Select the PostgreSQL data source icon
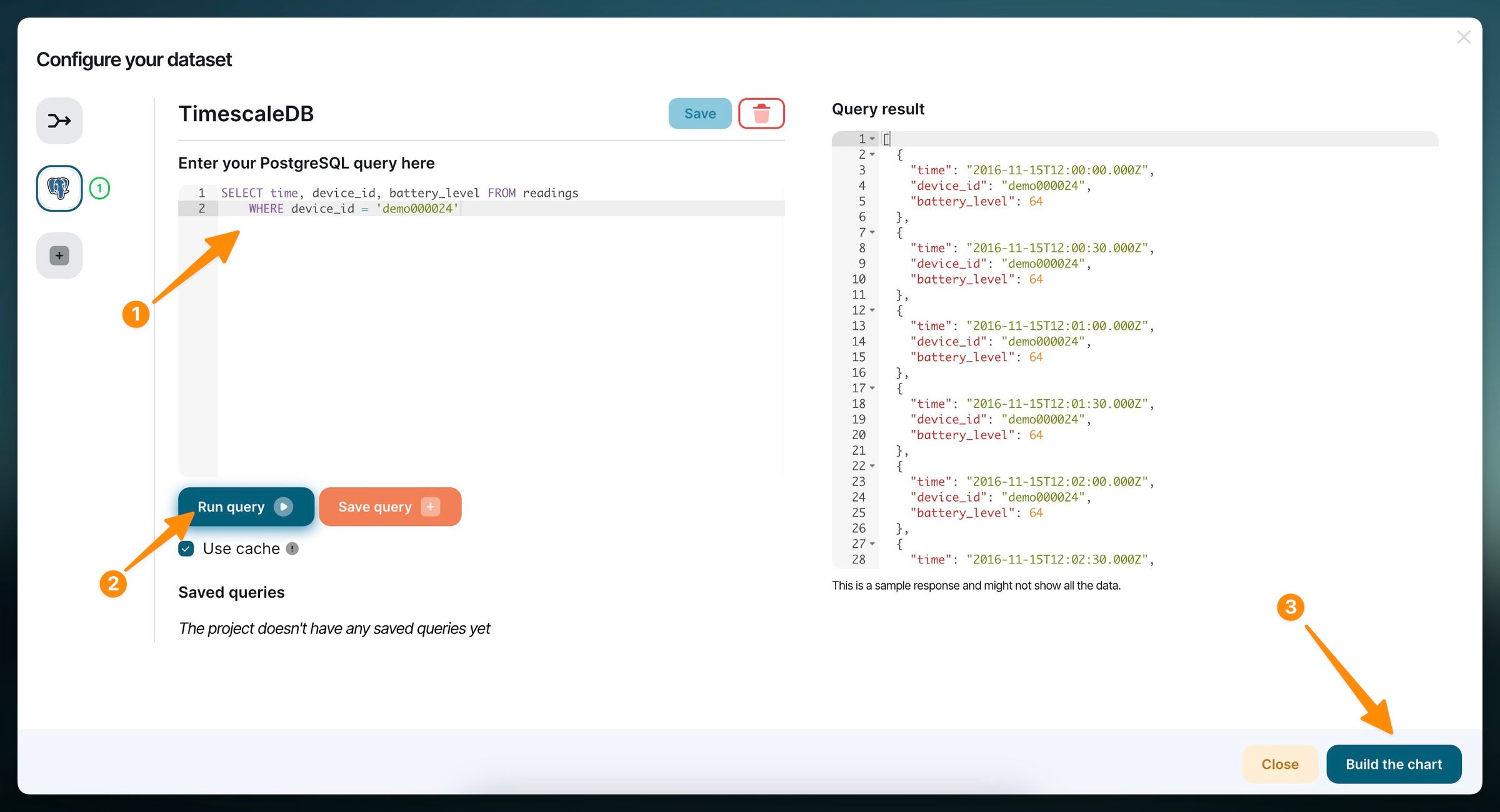Viewport: 1500px width, 812px height. pos(59,188)
